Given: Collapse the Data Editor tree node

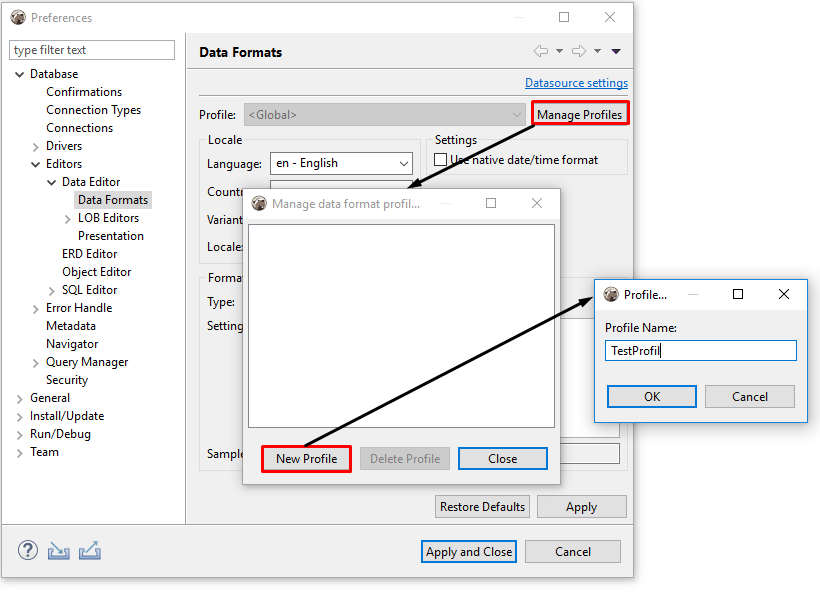Looking at the screenshot, I should coord(52,181).
